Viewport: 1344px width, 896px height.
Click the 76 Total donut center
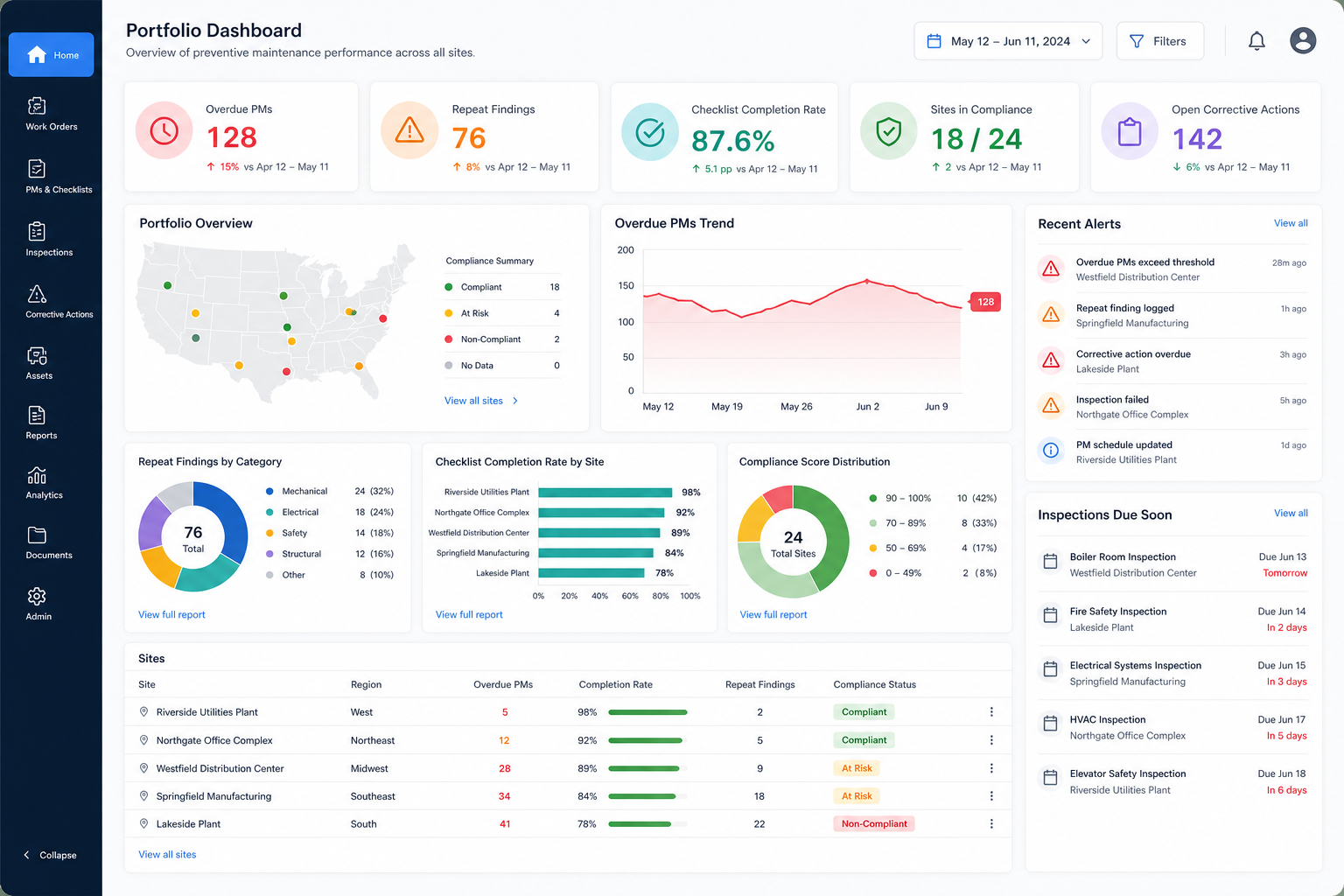tap(193, 537)
